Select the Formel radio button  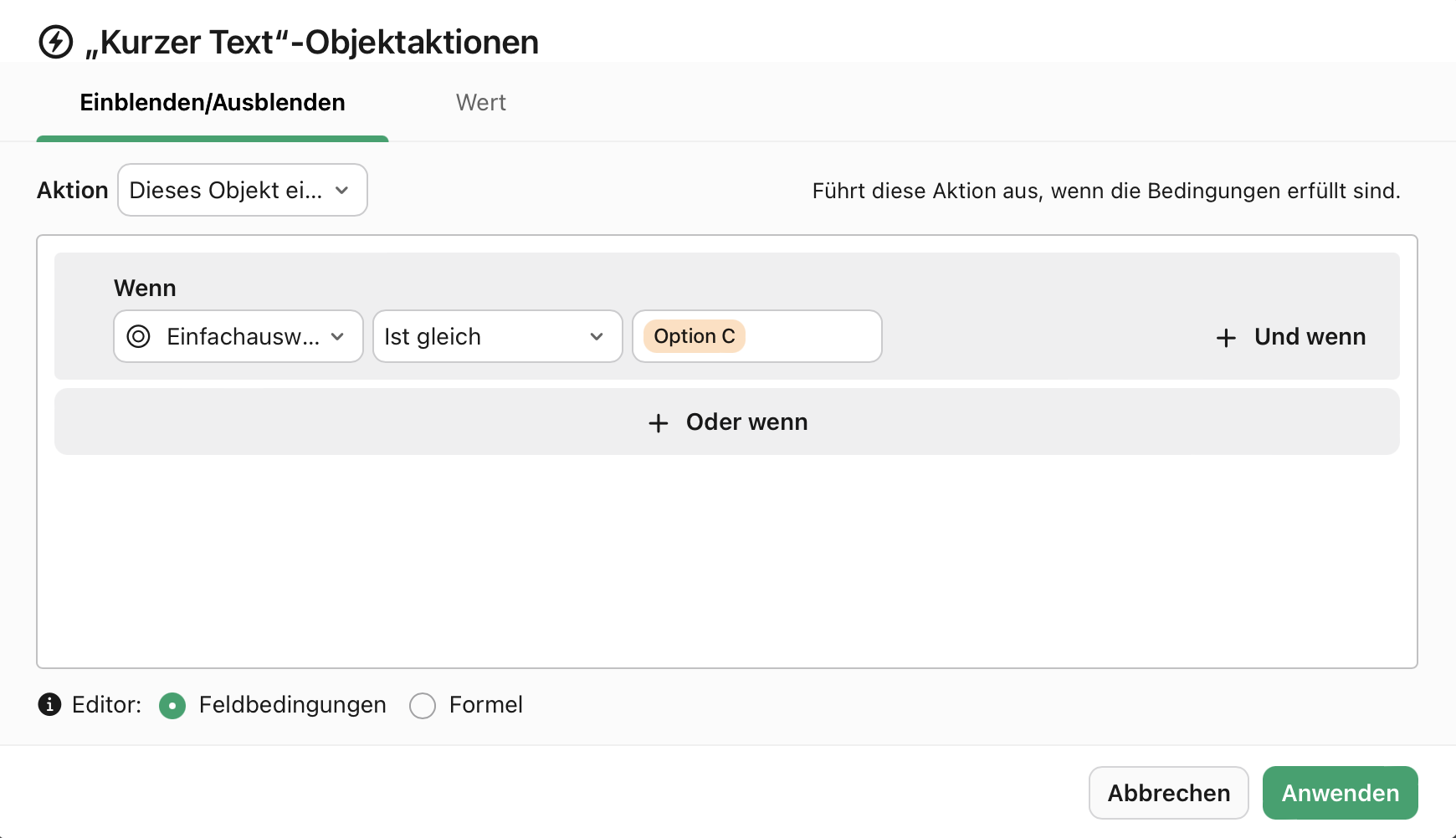click(x=423, y=705)
